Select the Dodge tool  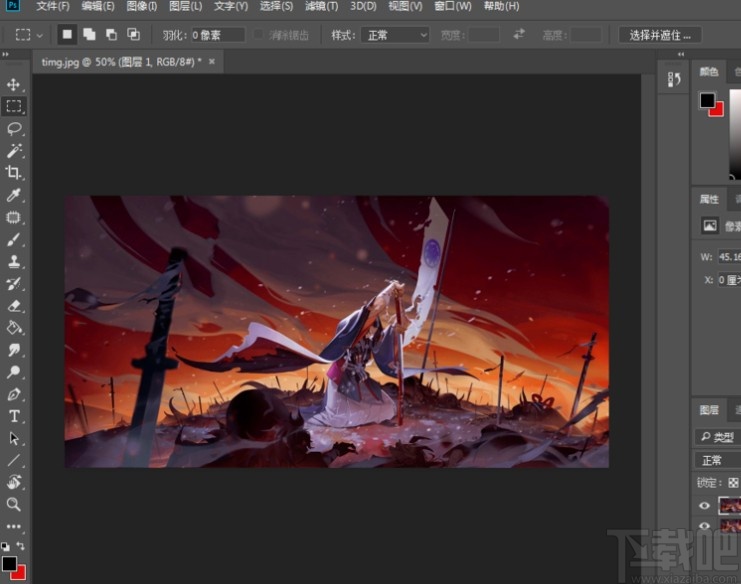tap(13, 372)
